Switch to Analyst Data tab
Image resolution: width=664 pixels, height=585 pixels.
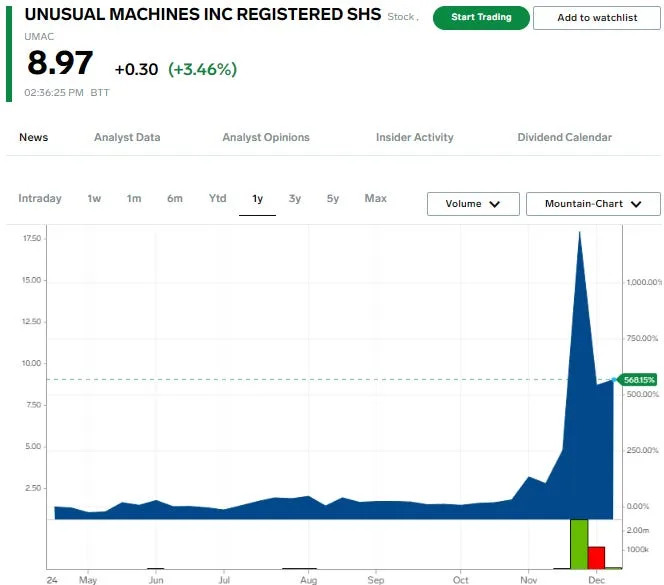coord(127,137)
